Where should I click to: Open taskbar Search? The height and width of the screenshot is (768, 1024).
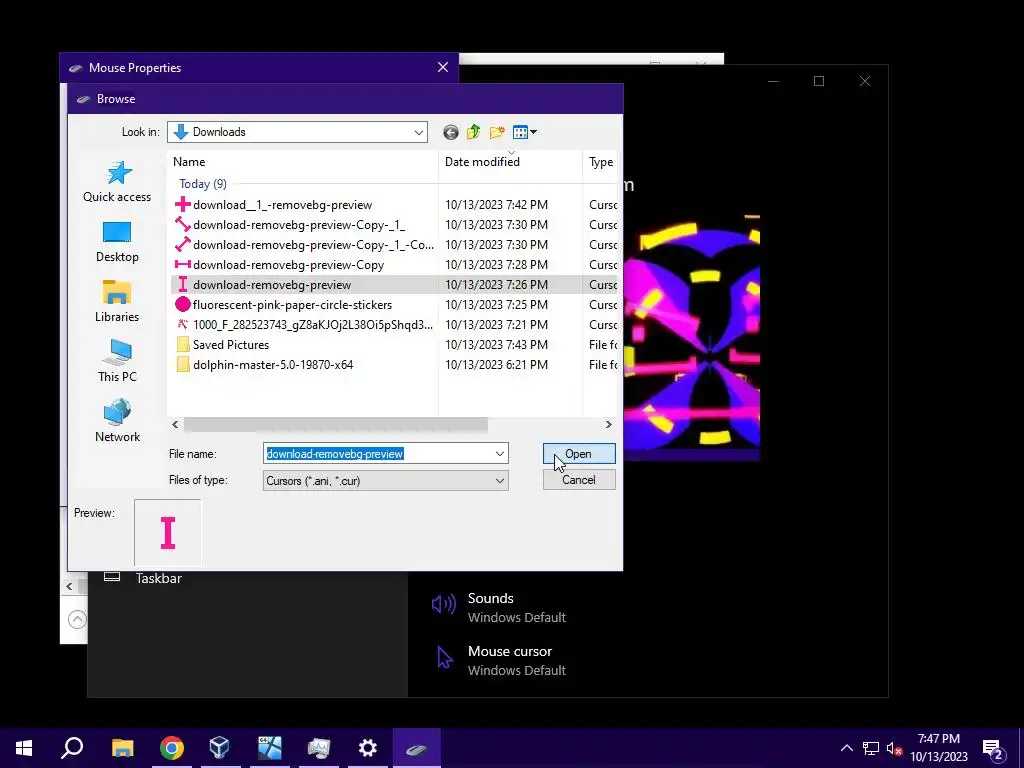72,748
